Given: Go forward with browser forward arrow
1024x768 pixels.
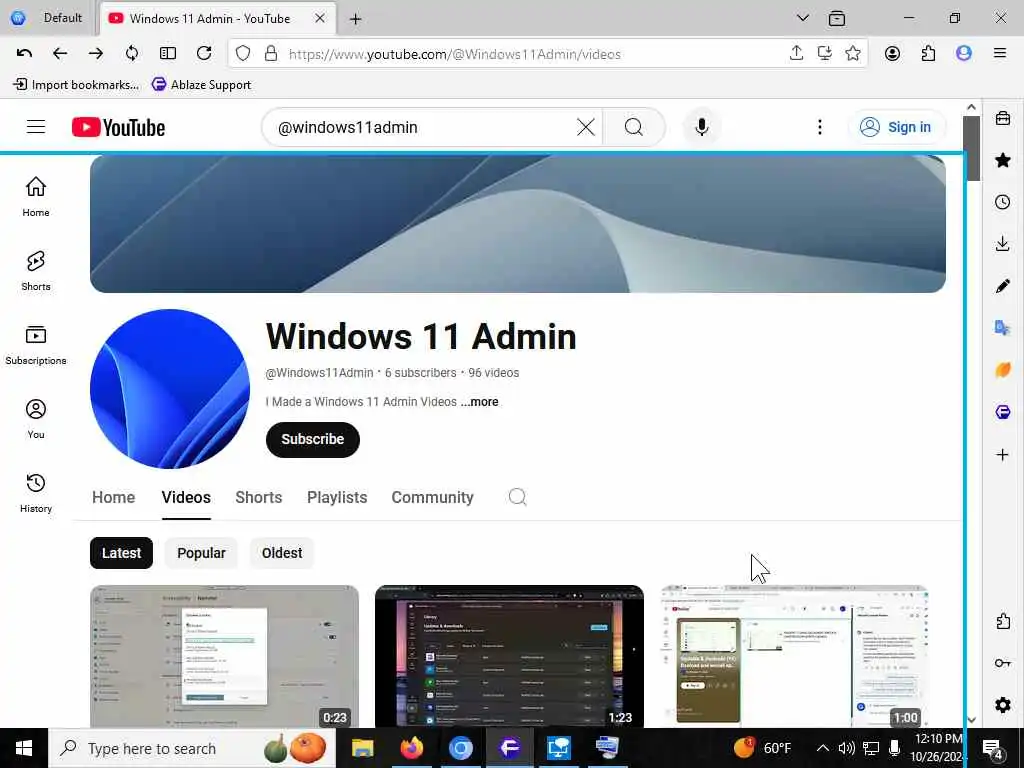Looking at the screenshot, I should (x=96, y=54).
